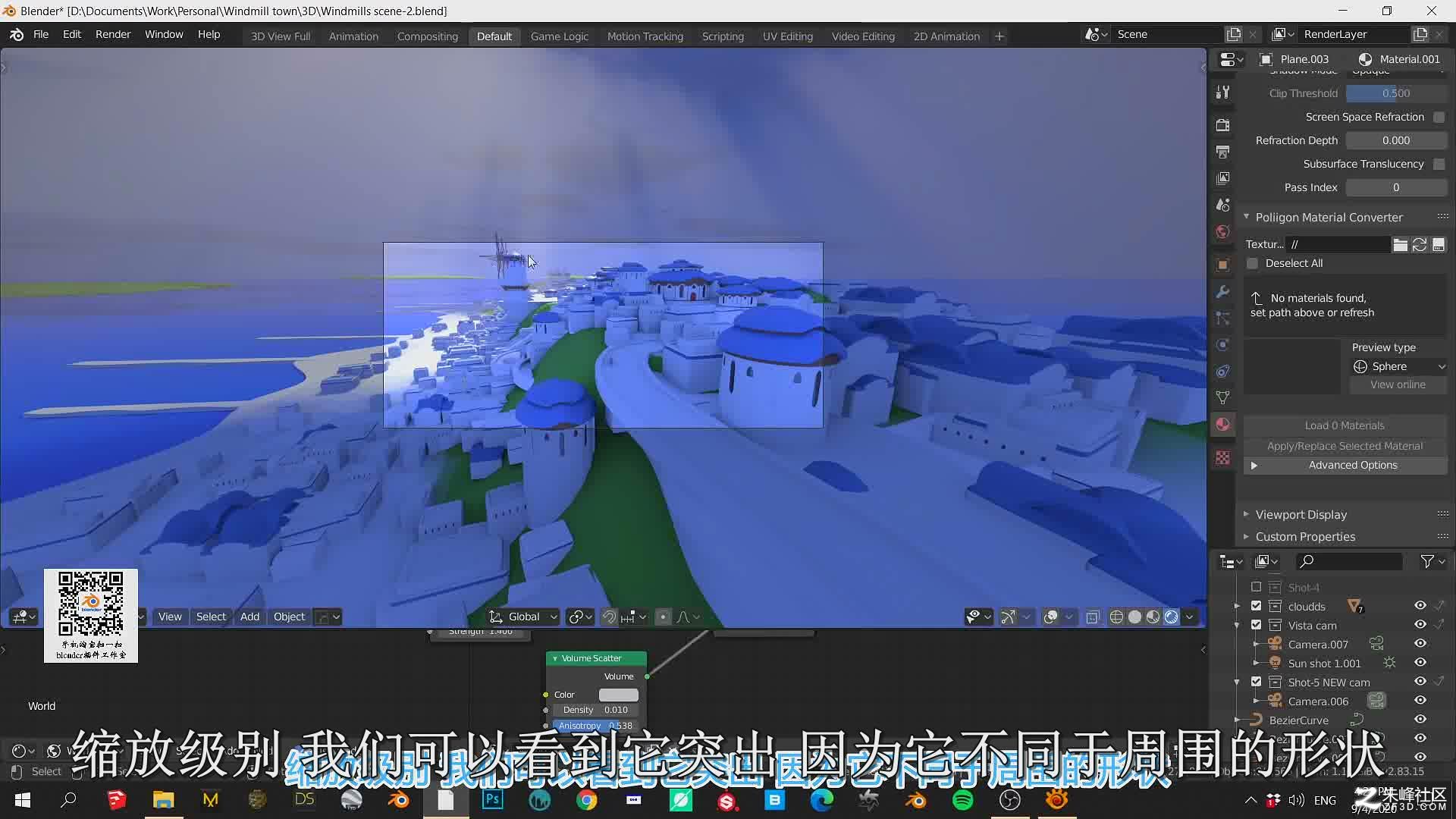
Task: Collapse the Vista cam collection
Action: click(x=1237, y=625)
